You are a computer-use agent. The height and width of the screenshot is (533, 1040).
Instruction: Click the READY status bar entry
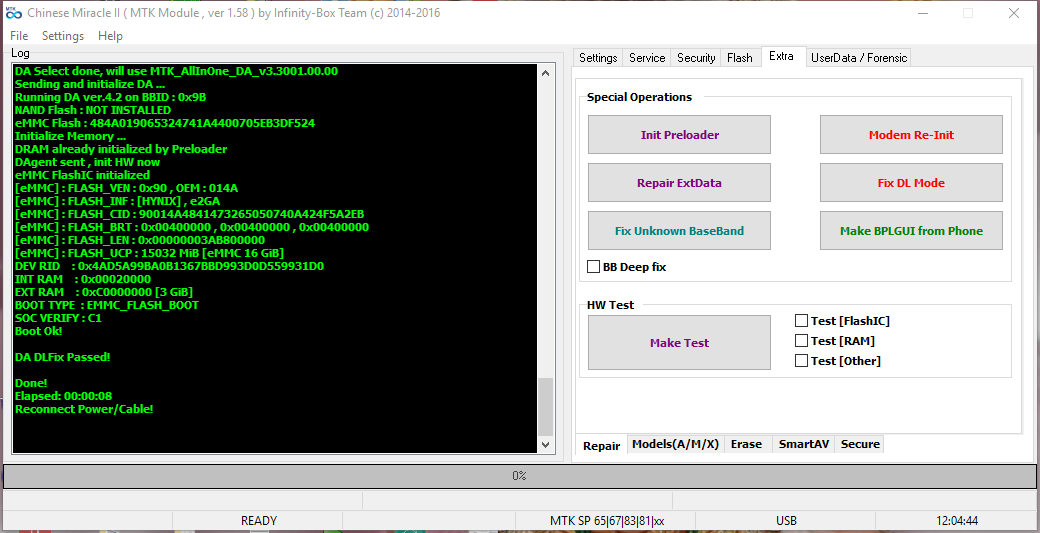point(258,521)
